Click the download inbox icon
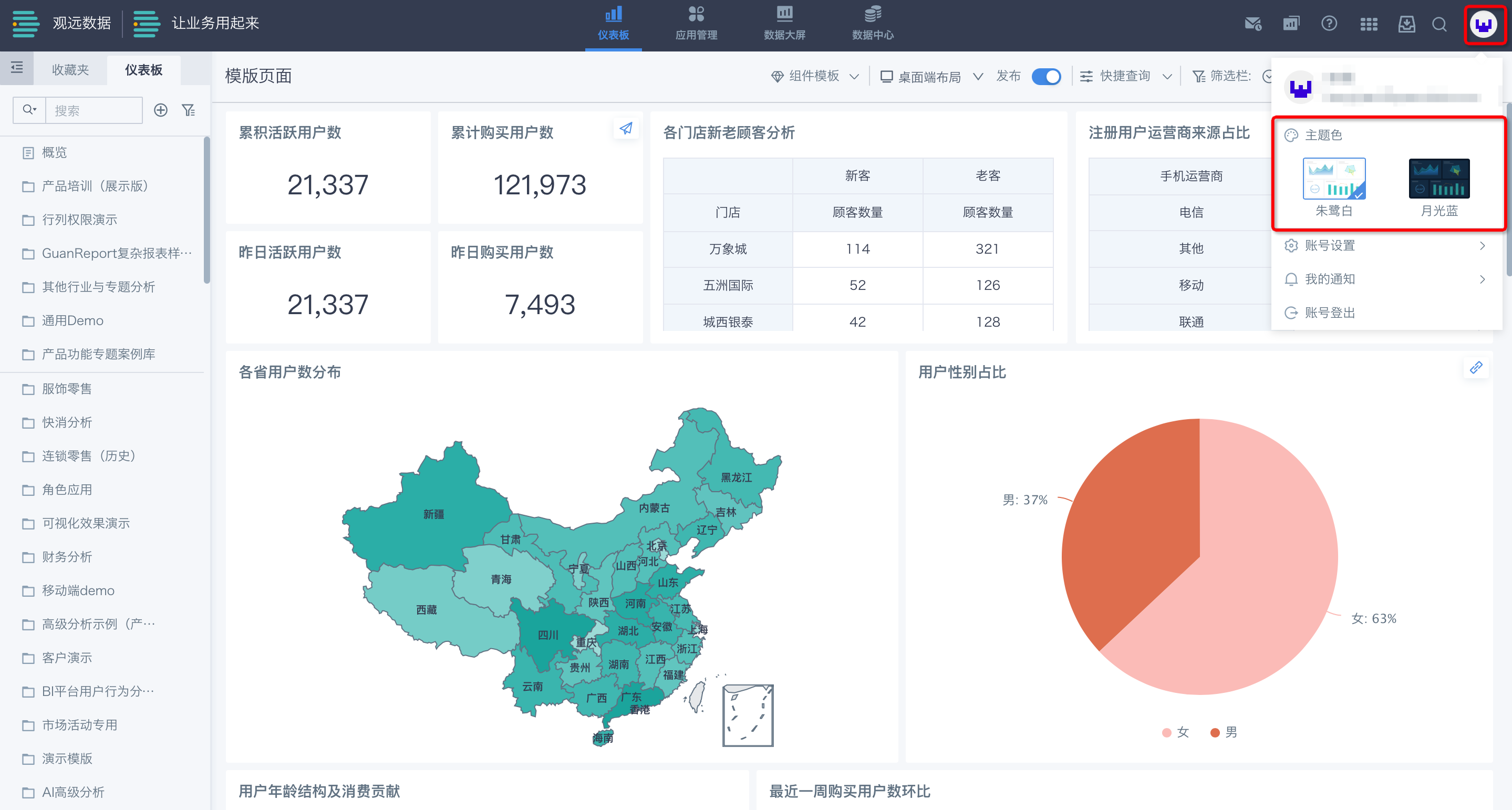1512x810 pixels. pyautogui.click(x=1406, y=24)
